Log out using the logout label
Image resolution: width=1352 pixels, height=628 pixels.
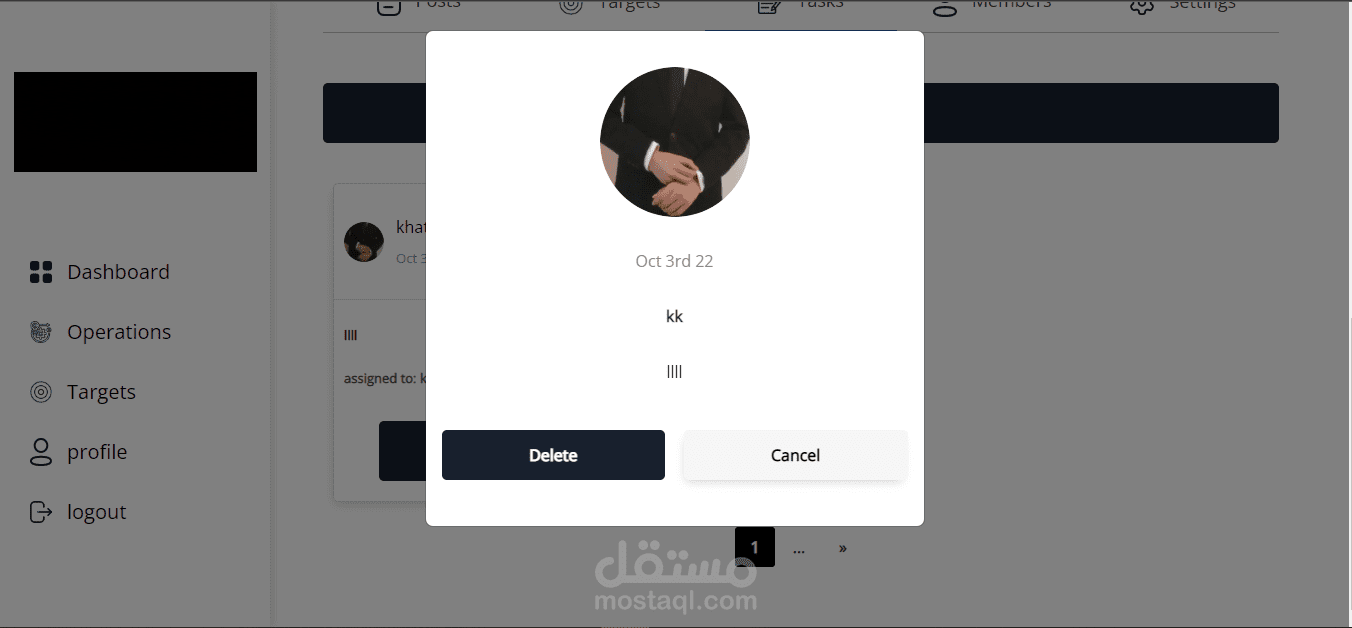97,512
